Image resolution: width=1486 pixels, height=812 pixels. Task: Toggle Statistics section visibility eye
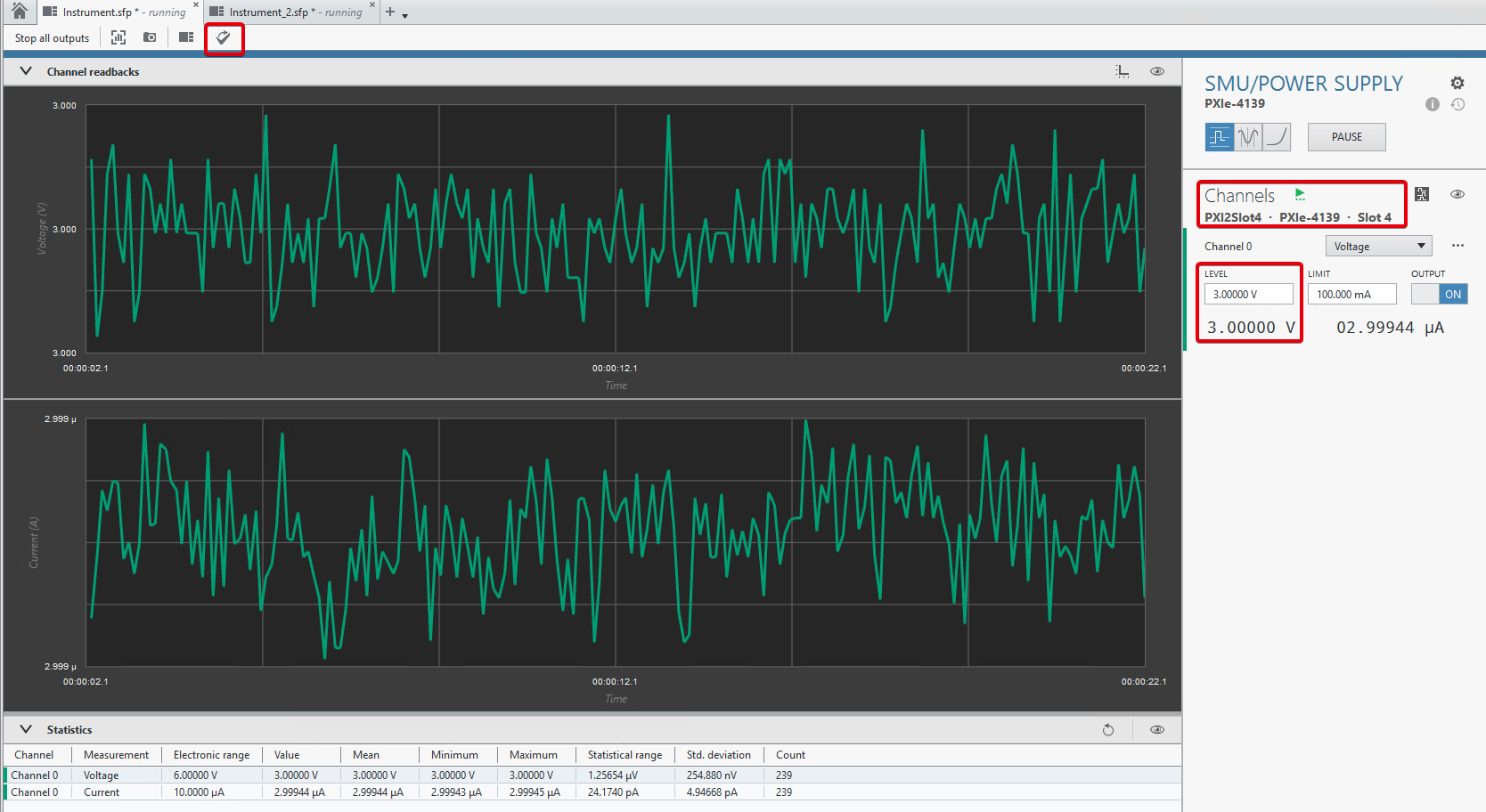(1157, 730)
